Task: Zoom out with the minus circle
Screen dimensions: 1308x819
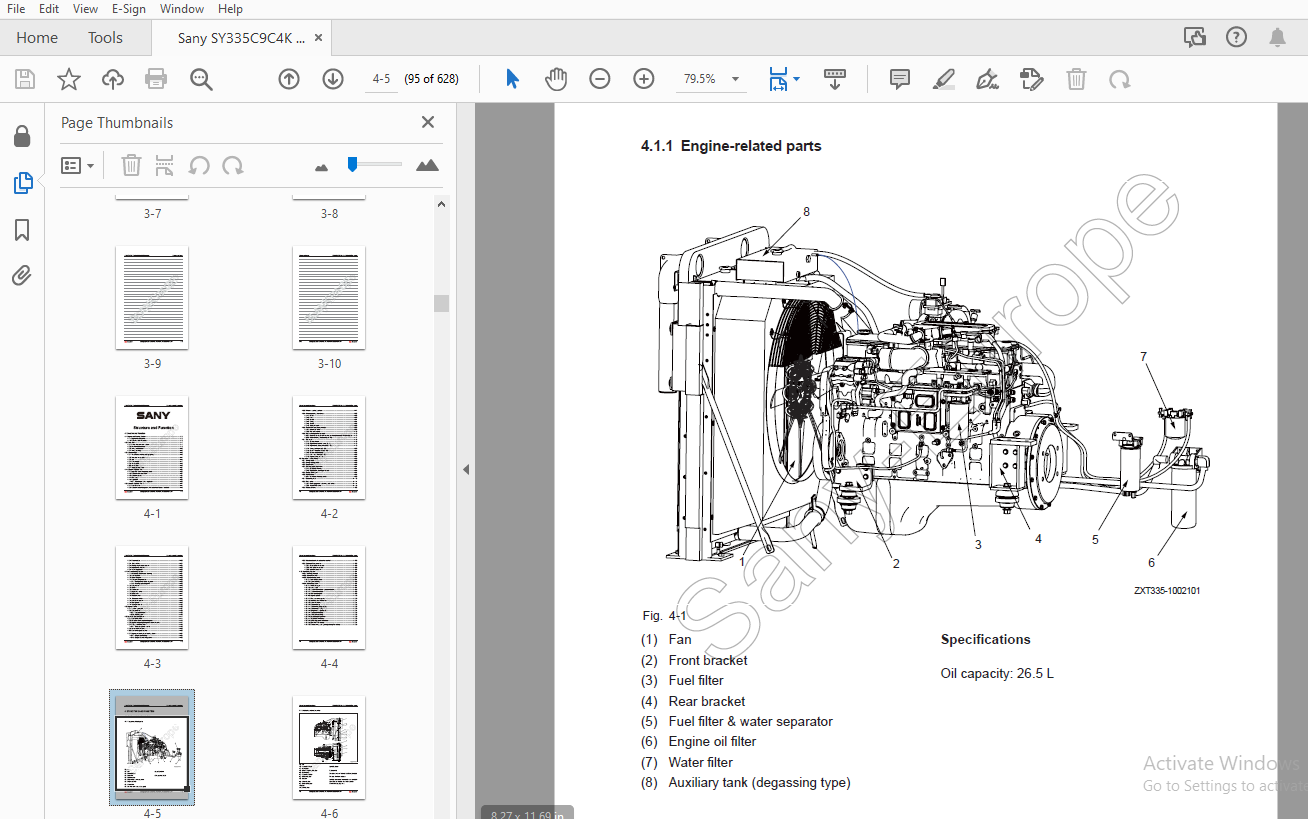Action: pyautogui.click(x=600, y=79)
